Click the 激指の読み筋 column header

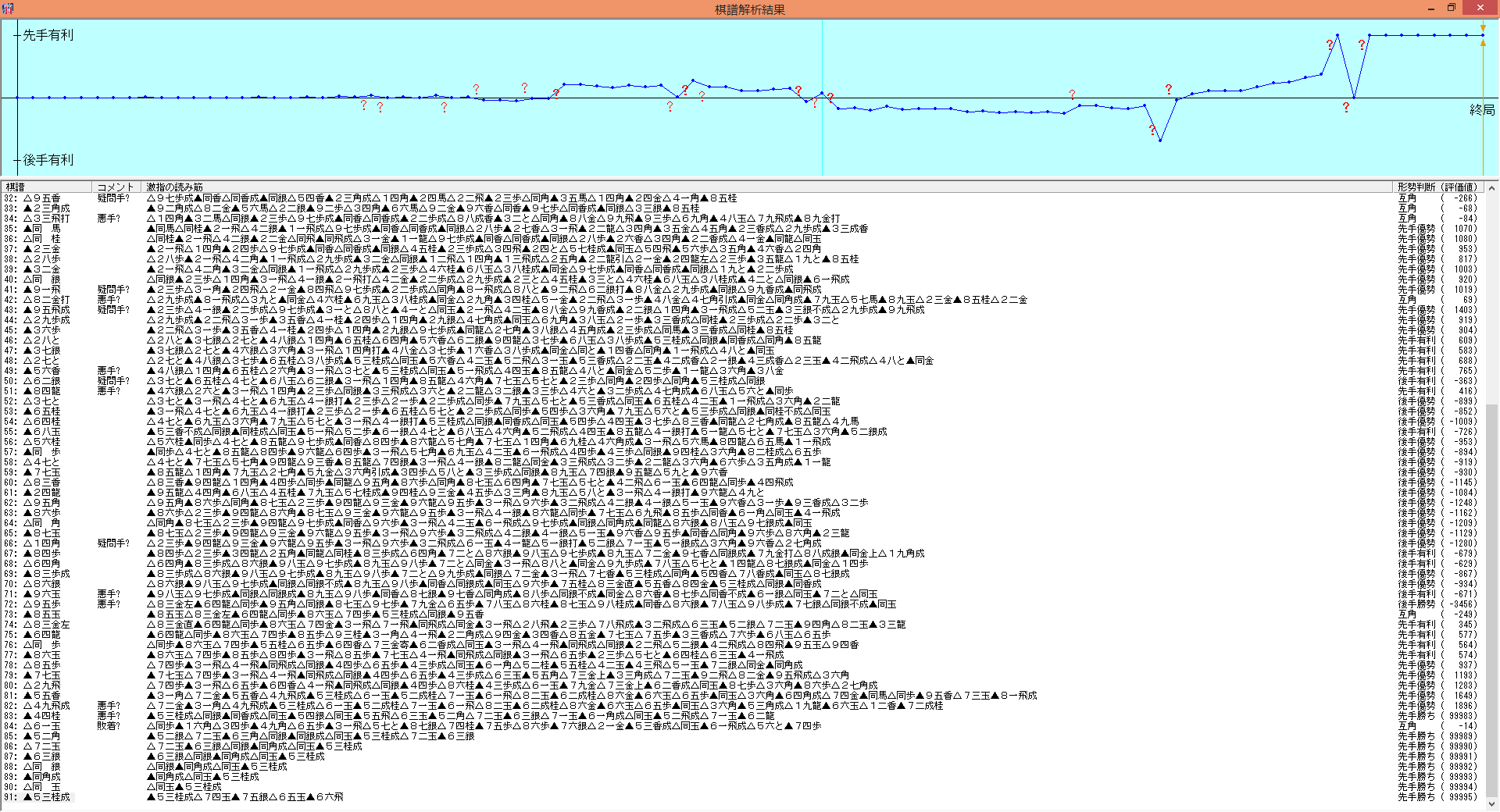point(175,187)
